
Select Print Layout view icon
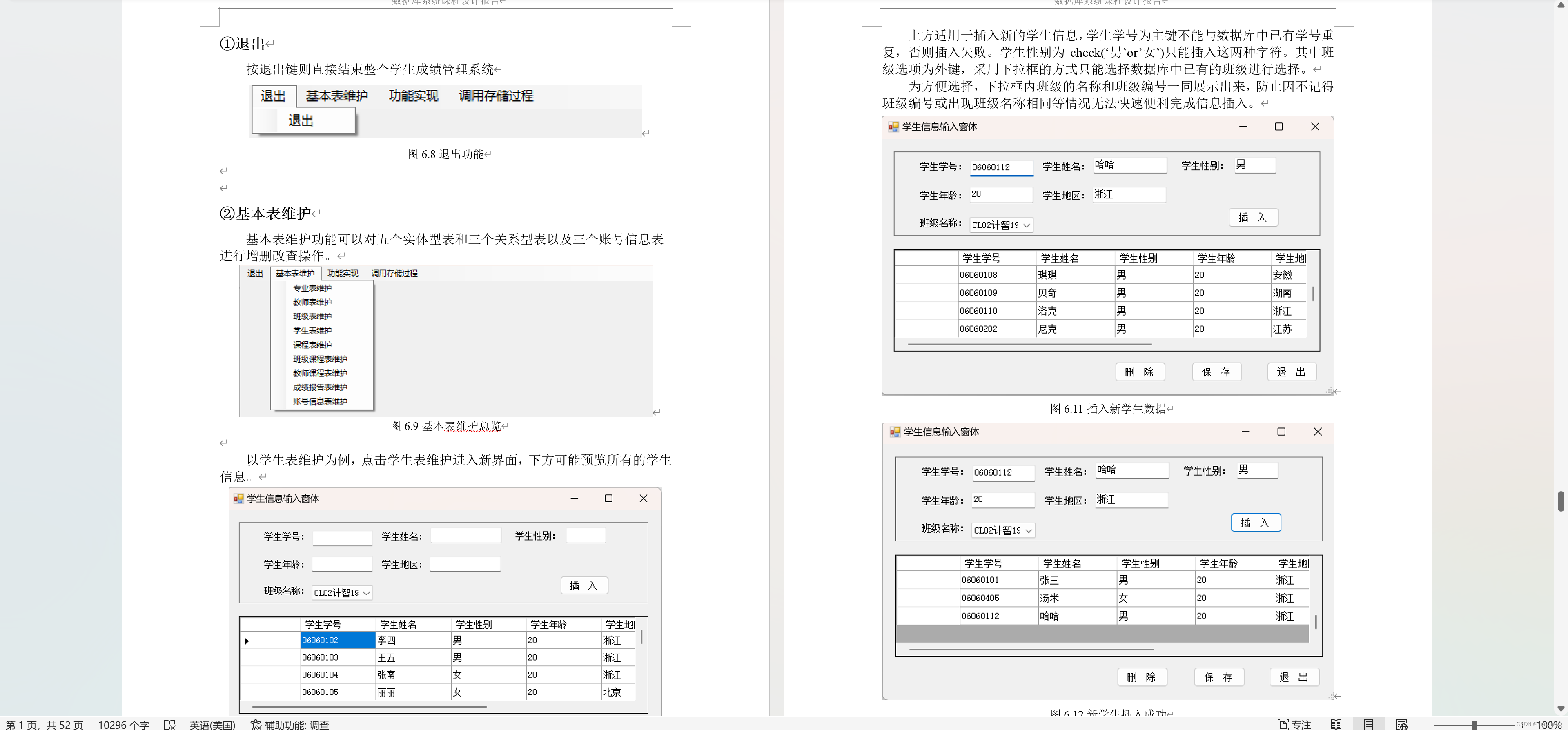pyautogui.click(x=1368, y=725)
